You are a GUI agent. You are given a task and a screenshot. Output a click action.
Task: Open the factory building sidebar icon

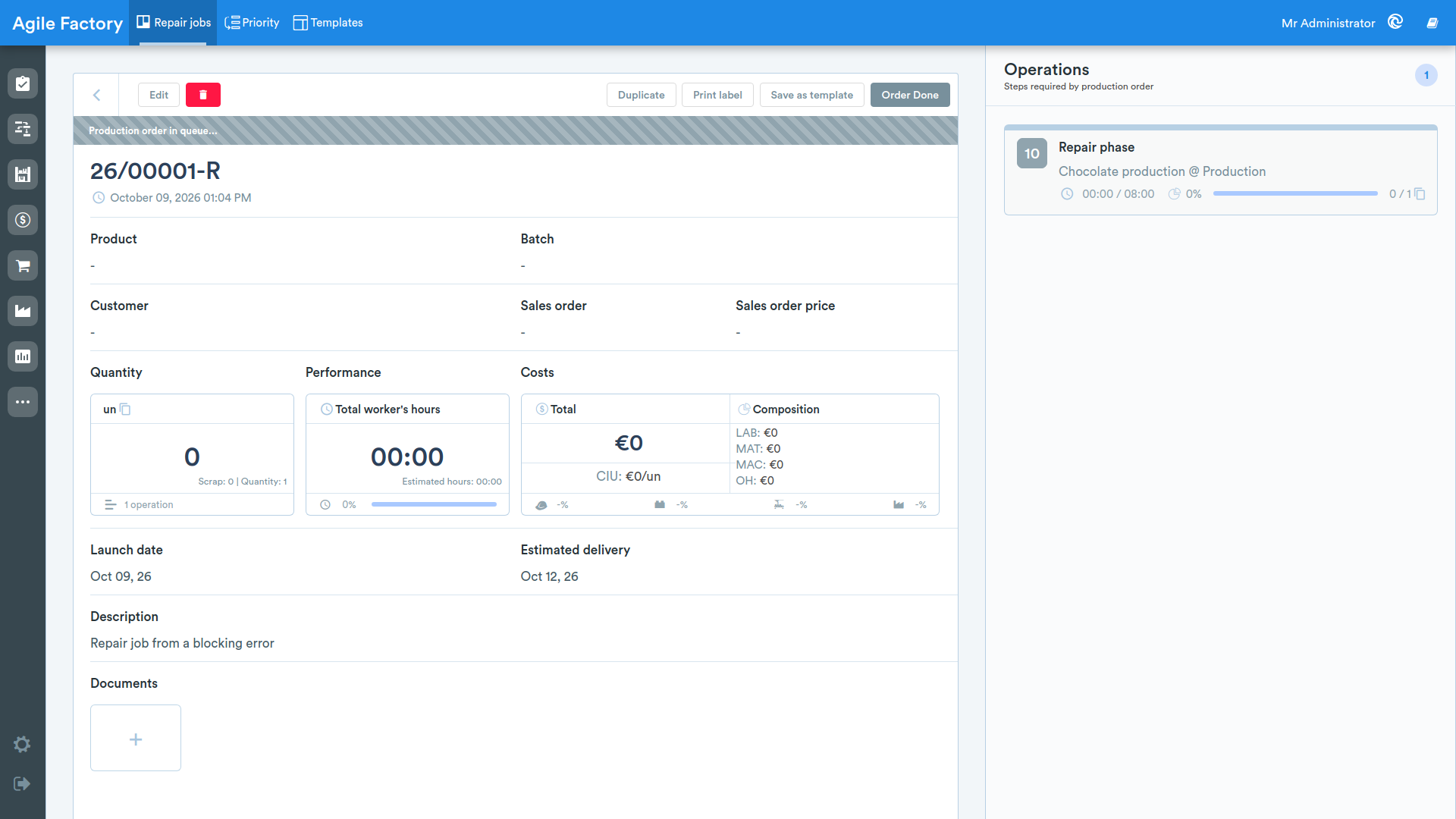pos(23,174)
